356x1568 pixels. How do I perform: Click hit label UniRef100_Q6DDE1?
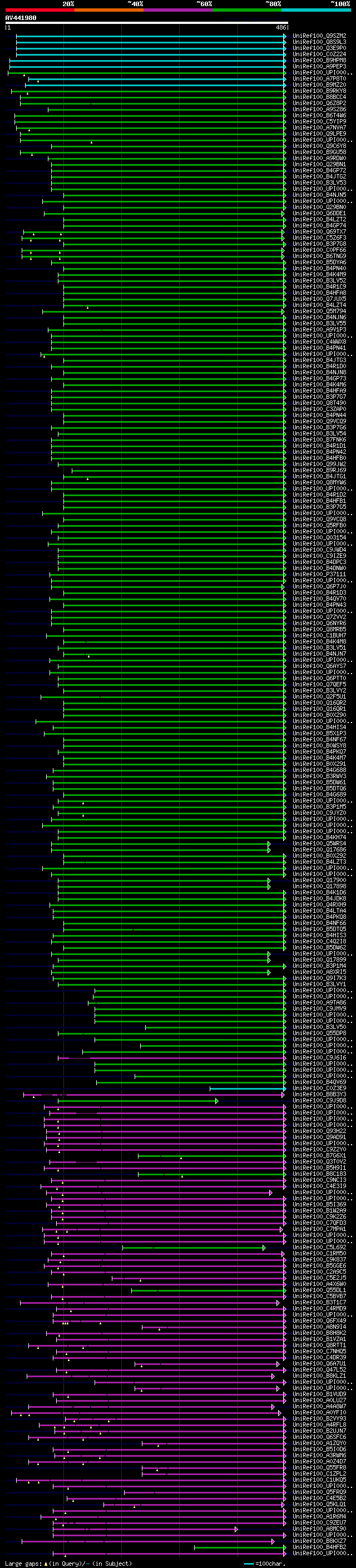tap(319, 213)
